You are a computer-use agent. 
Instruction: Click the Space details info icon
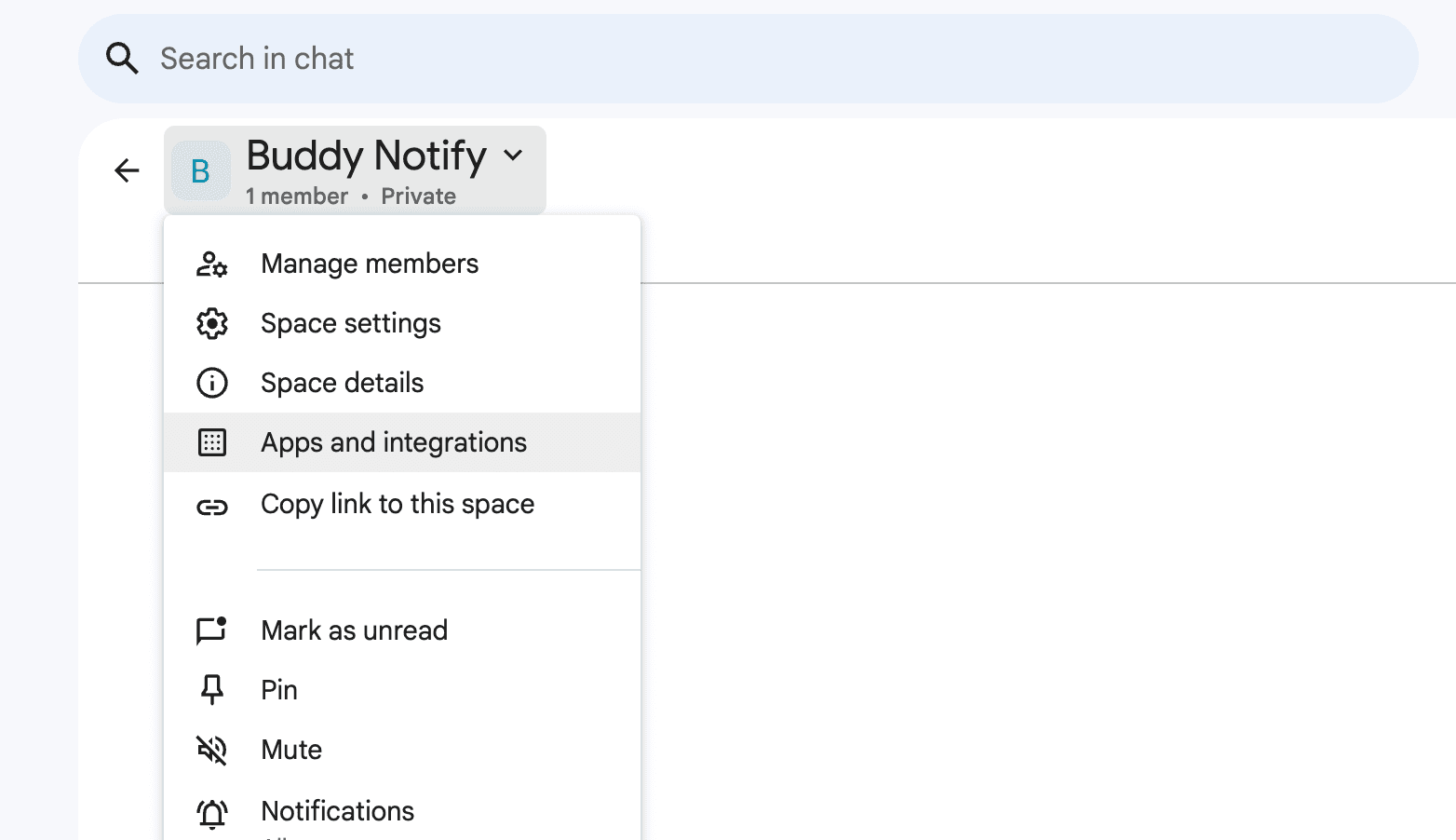click(x=212, y=383)
